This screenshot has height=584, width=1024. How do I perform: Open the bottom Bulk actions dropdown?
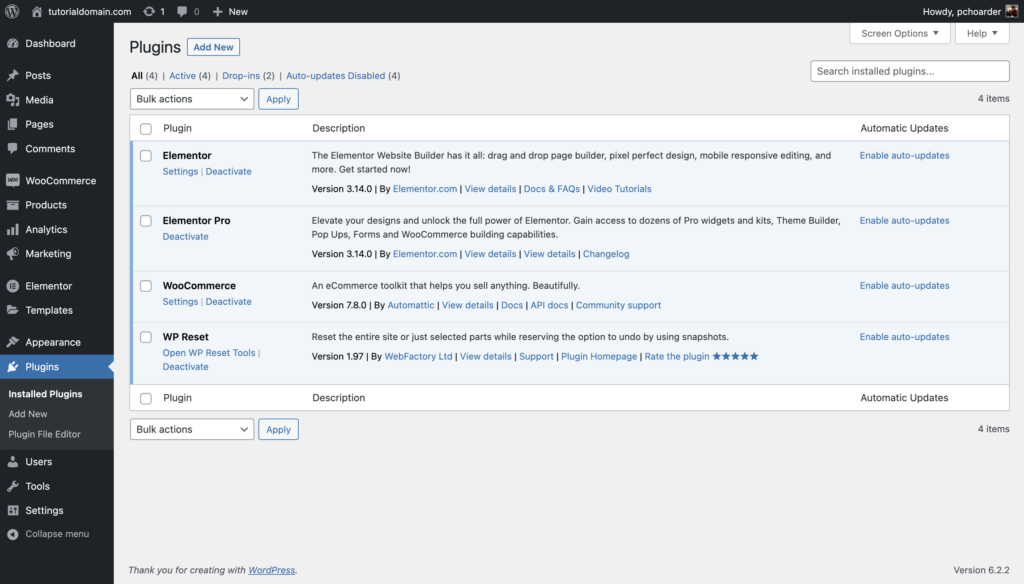[192, 429]
